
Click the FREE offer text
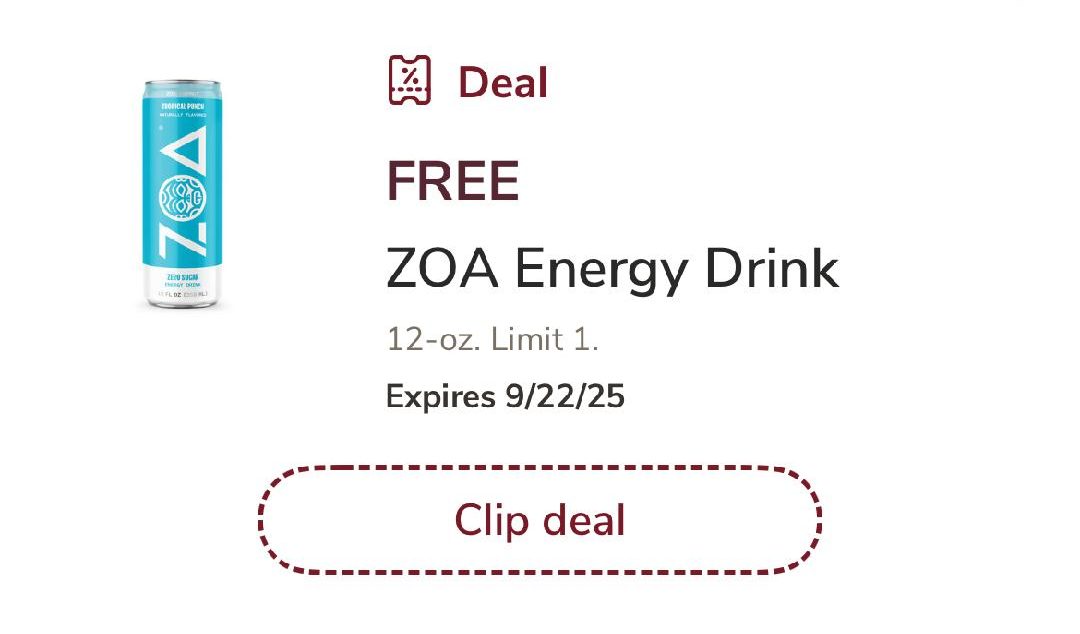pos(452,180)
